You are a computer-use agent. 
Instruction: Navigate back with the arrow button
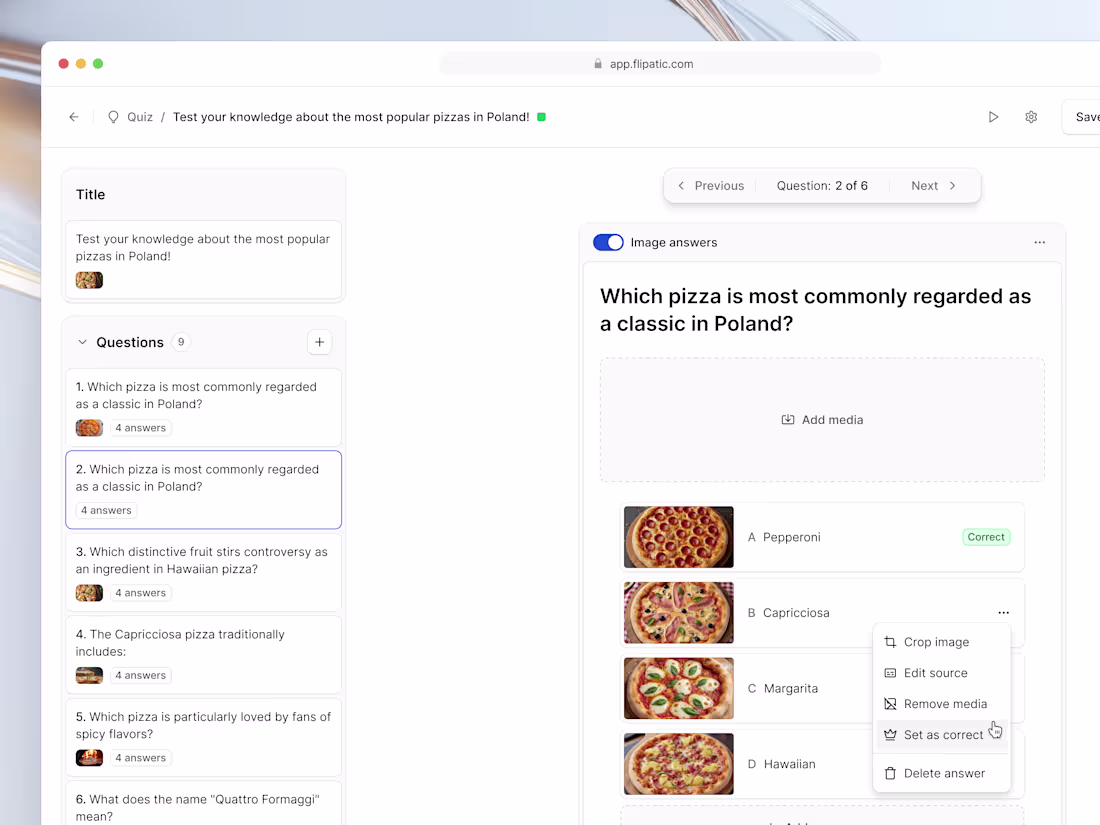click(73, 117)
